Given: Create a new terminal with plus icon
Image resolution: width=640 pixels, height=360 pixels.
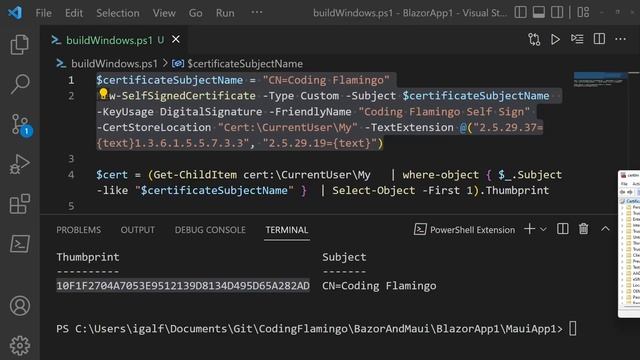Looking at the screenshot, I should coord(529,229).
